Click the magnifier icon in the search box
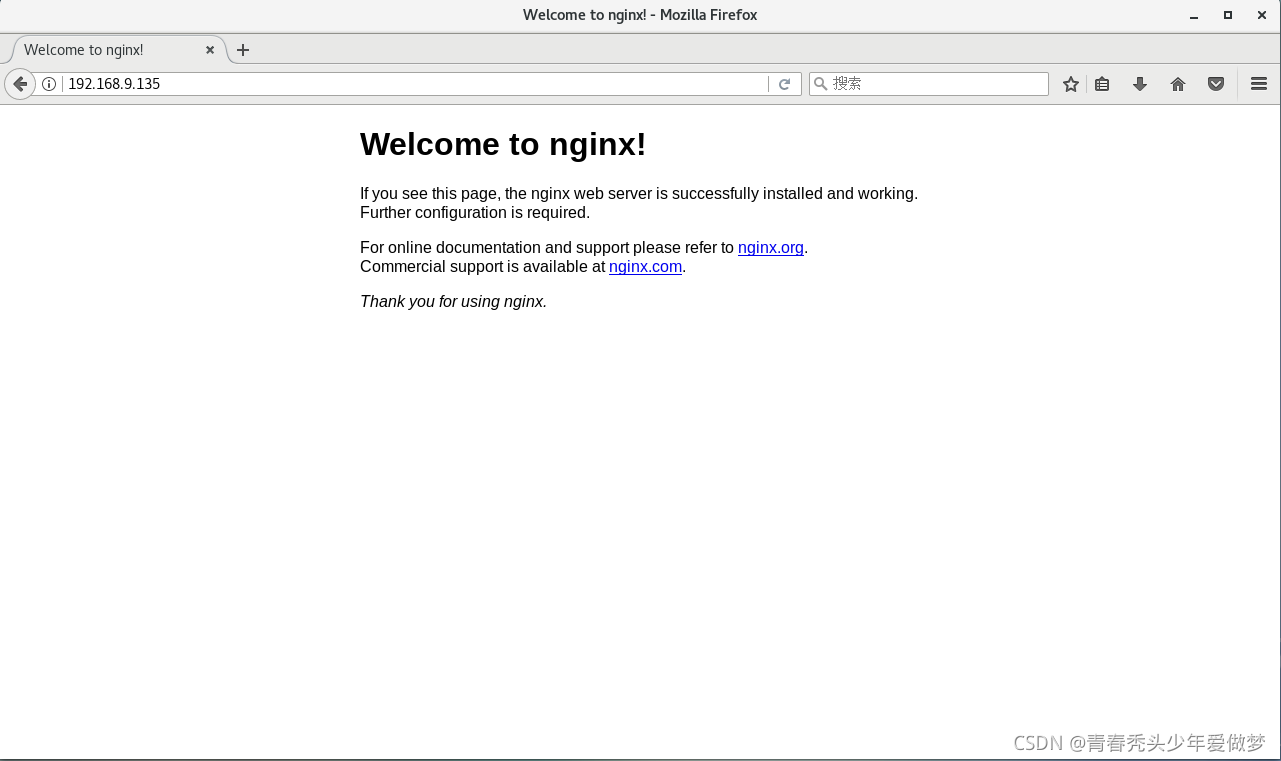 click(x=820, y=84)
